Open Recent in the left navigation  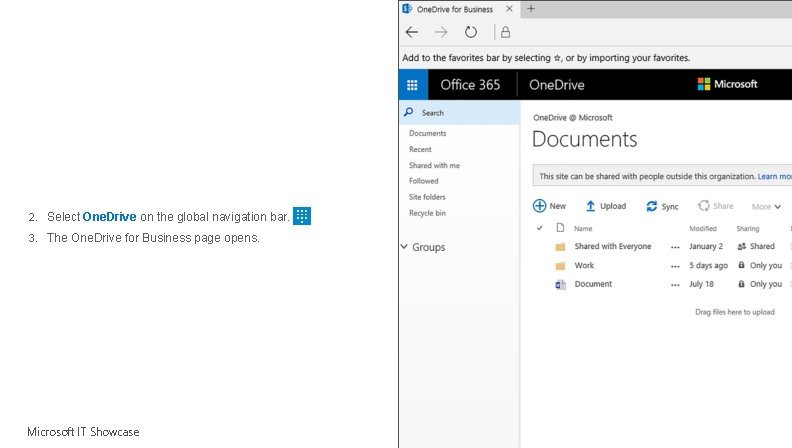click(420, 150)
